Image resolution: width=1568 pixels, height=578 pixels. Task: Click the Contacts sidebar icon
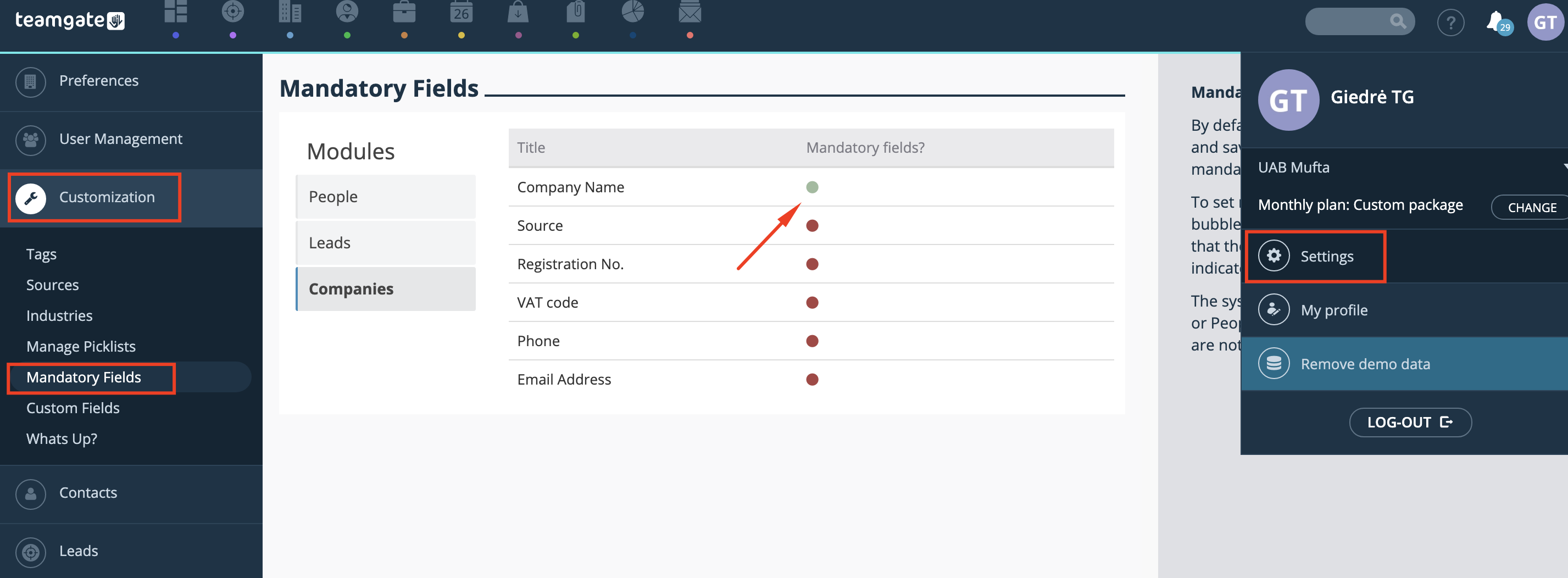click(30, 494)
